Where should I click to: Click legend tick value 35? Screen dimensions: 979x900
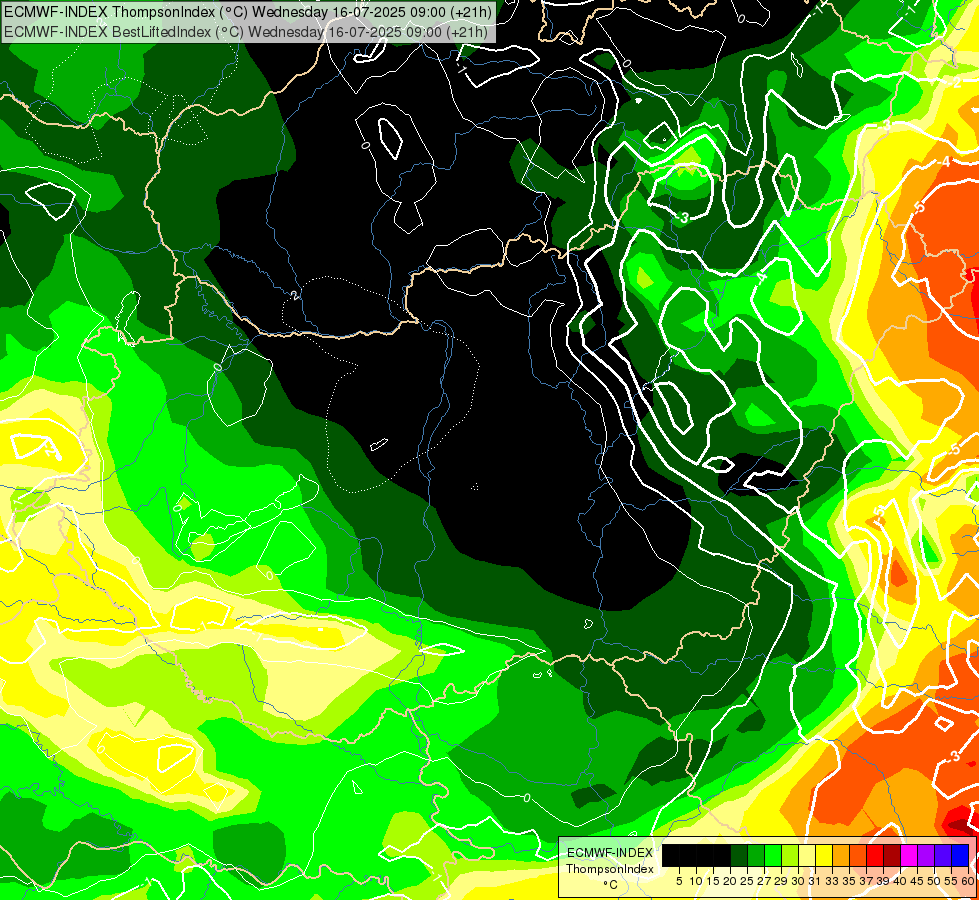tap(850, 881)
